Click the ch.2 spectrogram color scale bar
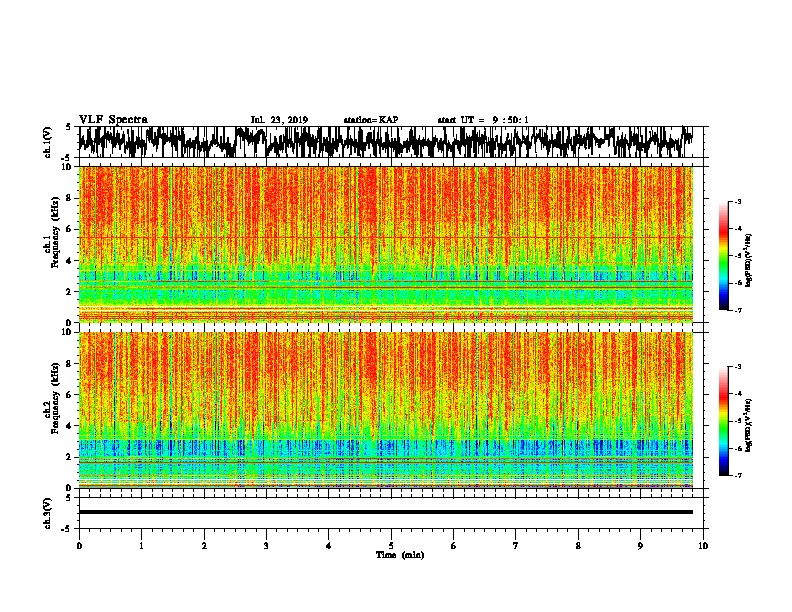Viewport: 792px width, 612px height. [x=723, y=421]
